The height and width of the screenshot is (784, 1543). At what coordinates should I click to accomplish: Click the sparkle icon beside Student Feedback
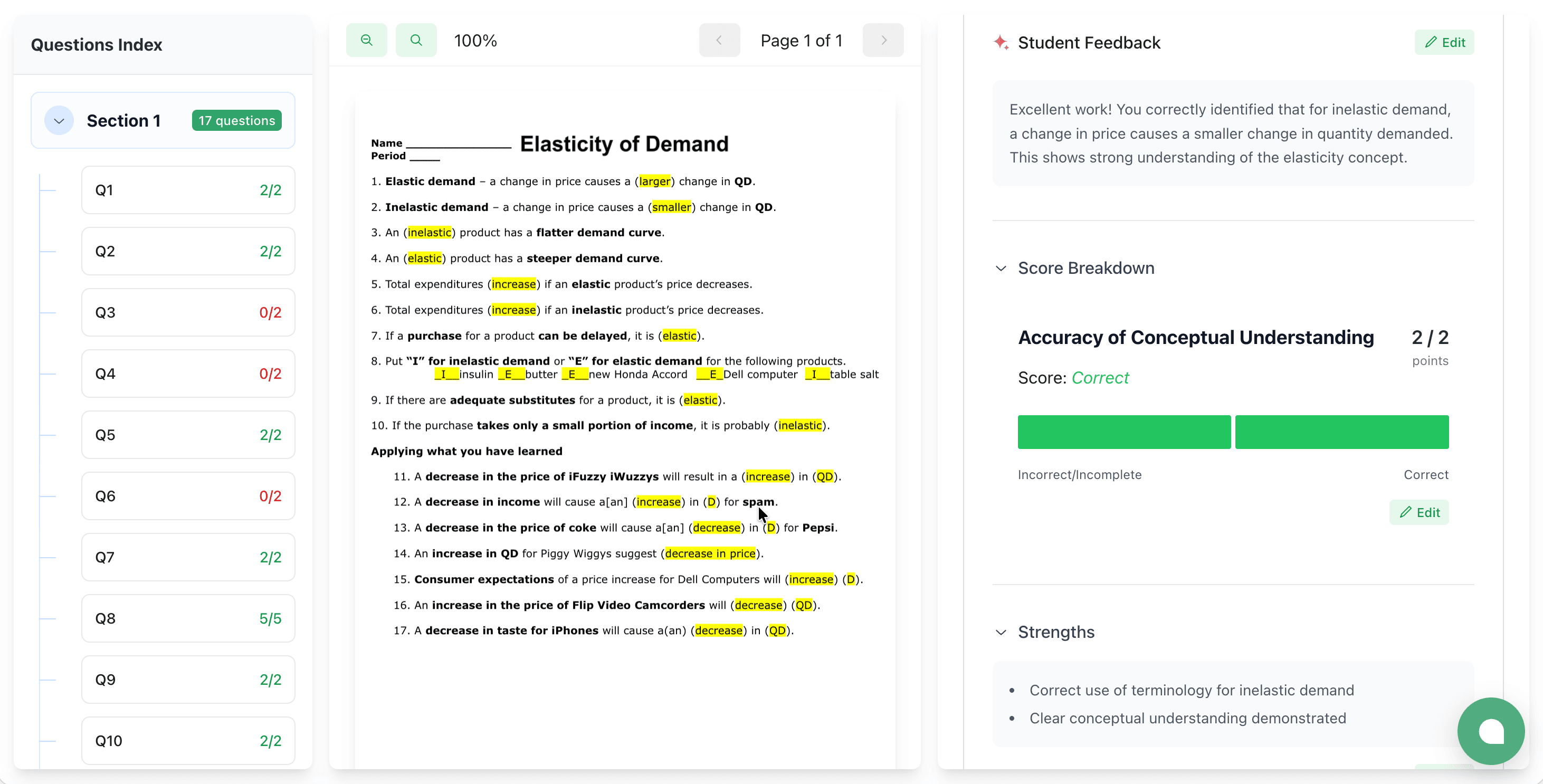1001,42
